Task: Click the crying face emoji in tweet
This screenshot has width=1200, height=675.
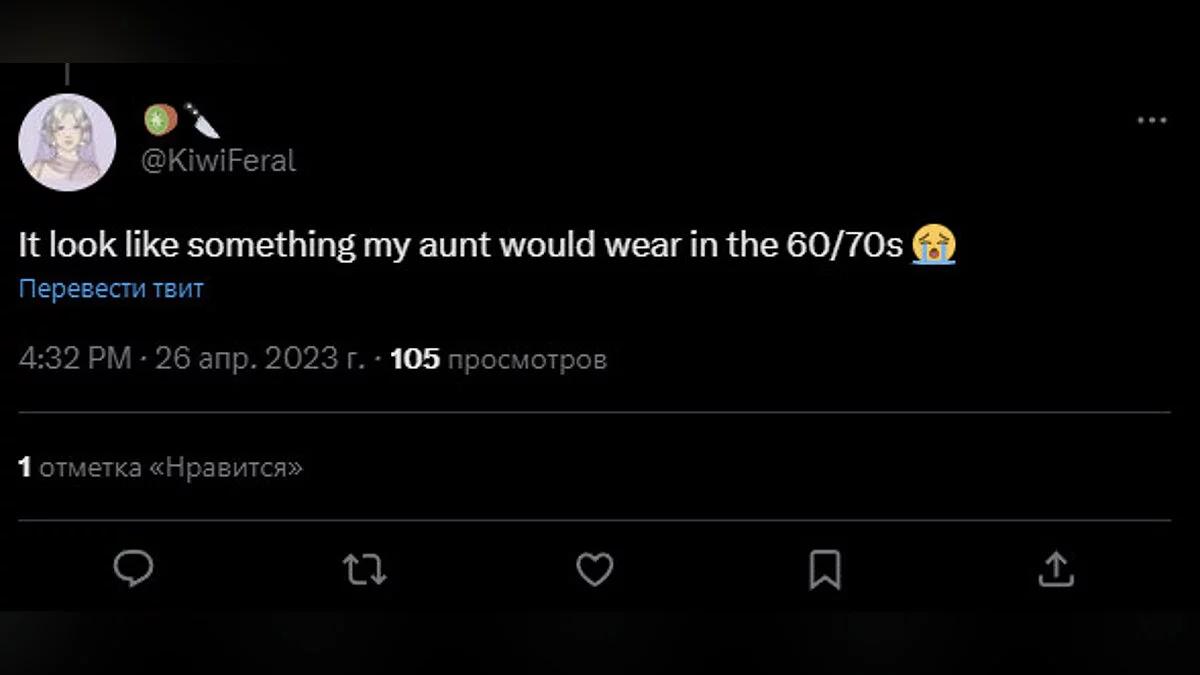Action: point(934,244)
